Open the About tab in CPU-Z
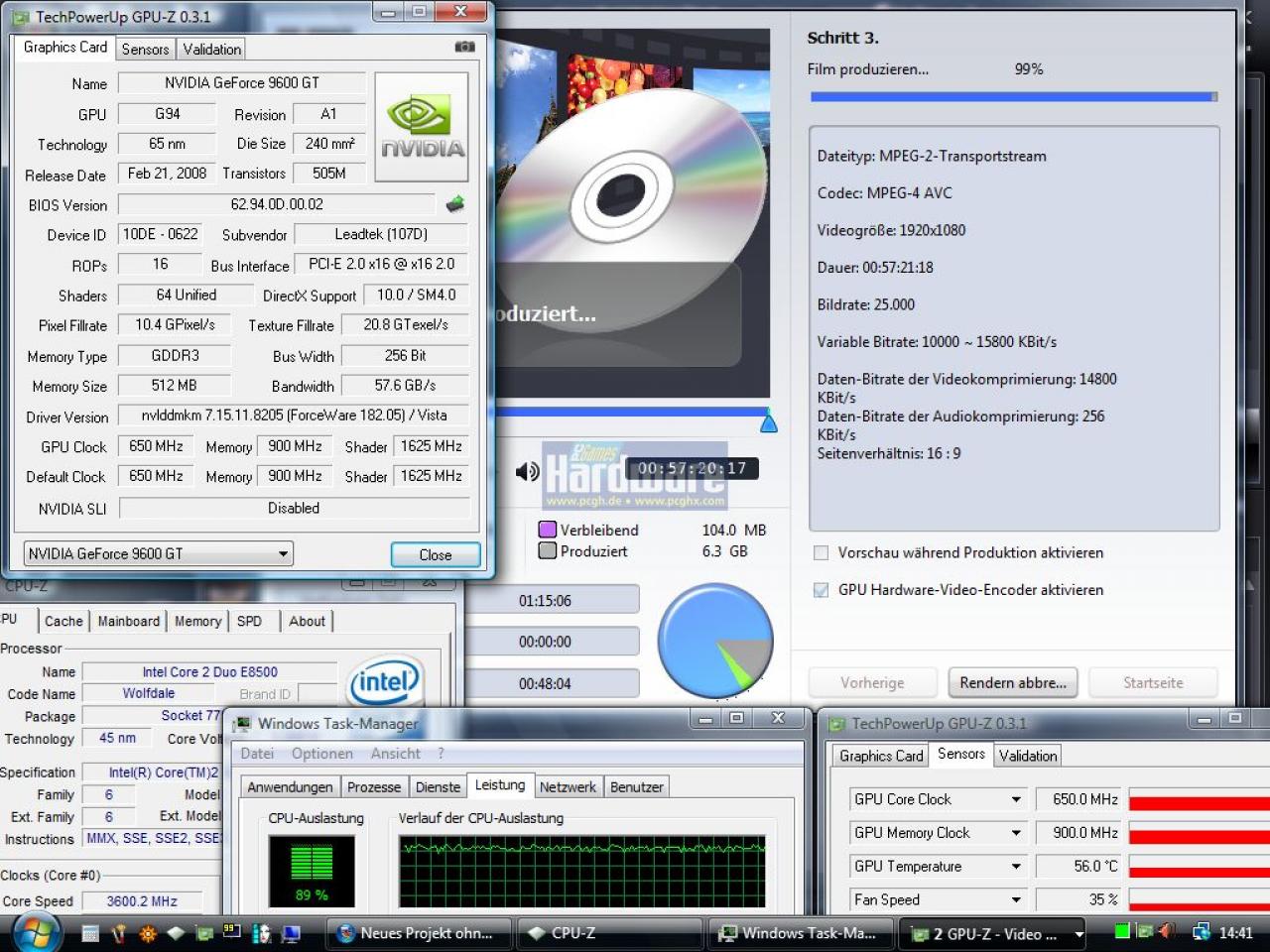Viewport: 1270px width, 952px height. pyautogui.click(x=307, y=621)
